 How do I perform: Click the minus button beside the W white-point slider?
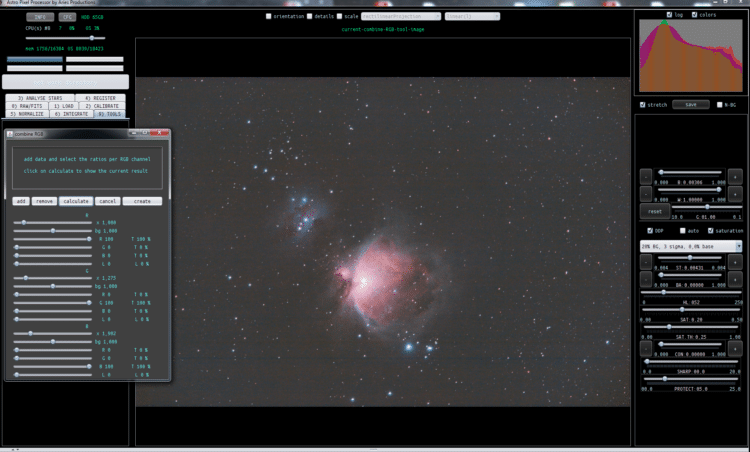point(646,194)
